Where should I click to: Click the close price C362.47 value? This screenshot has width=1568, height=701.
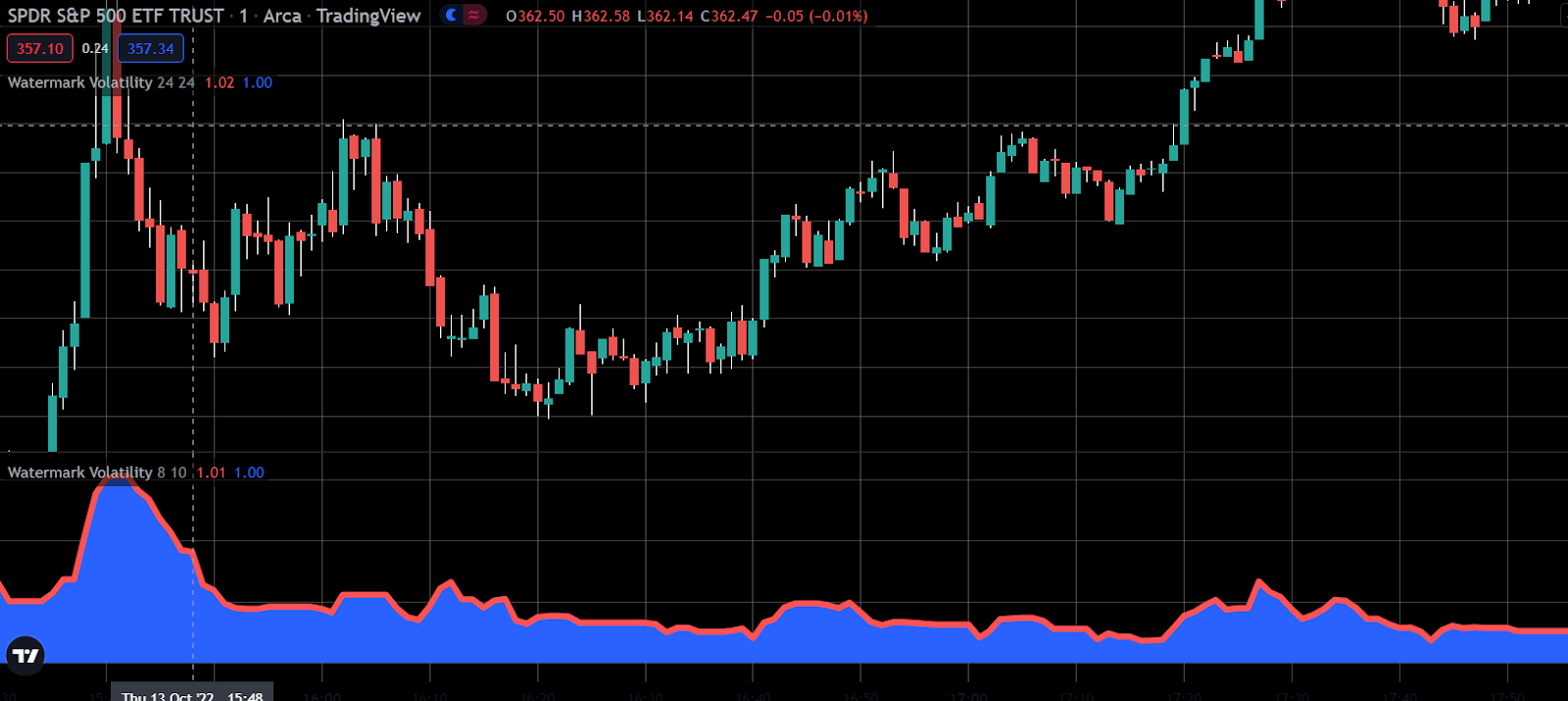pyautogui.click(x=729, y=16)
